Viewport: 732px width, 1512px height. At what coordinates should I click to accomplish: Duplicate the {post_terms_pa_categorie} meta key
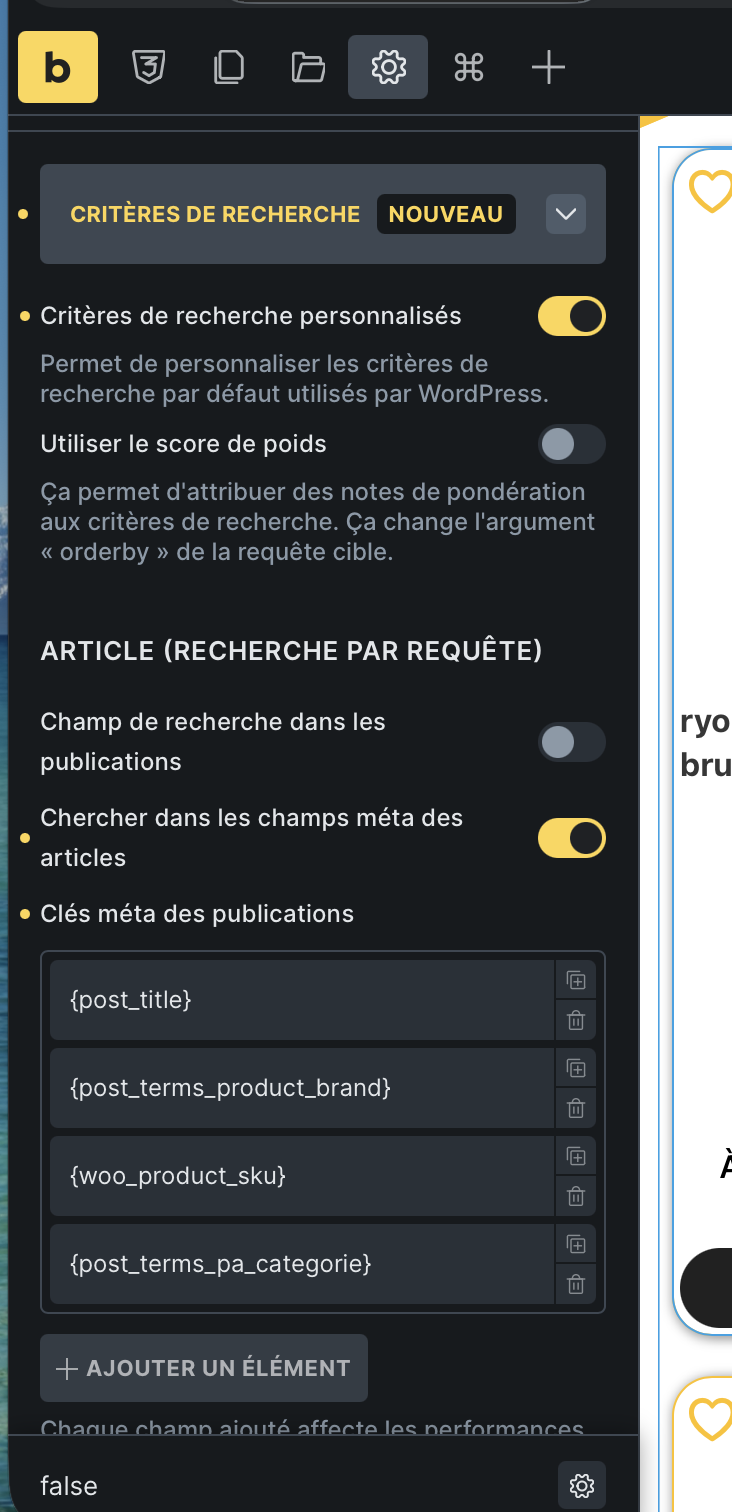[576, 1244]
